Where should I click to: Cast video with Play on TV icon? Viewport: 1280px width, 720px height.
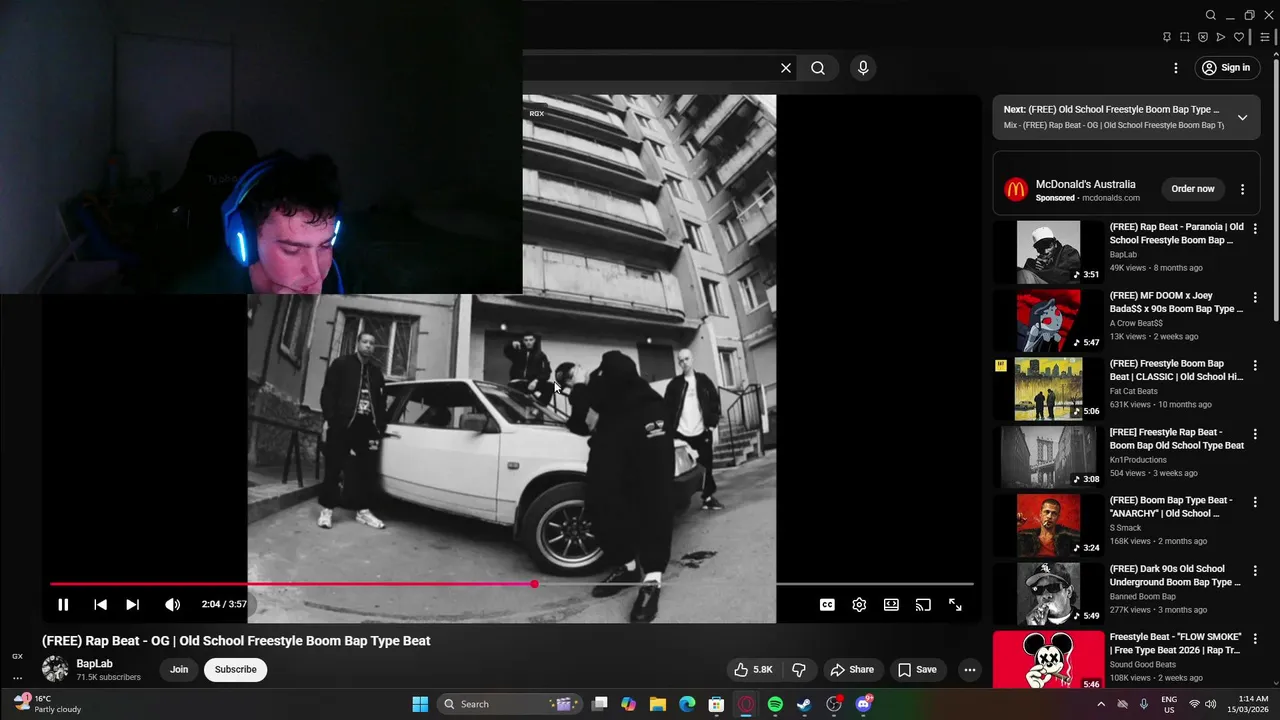click(923, 605)
